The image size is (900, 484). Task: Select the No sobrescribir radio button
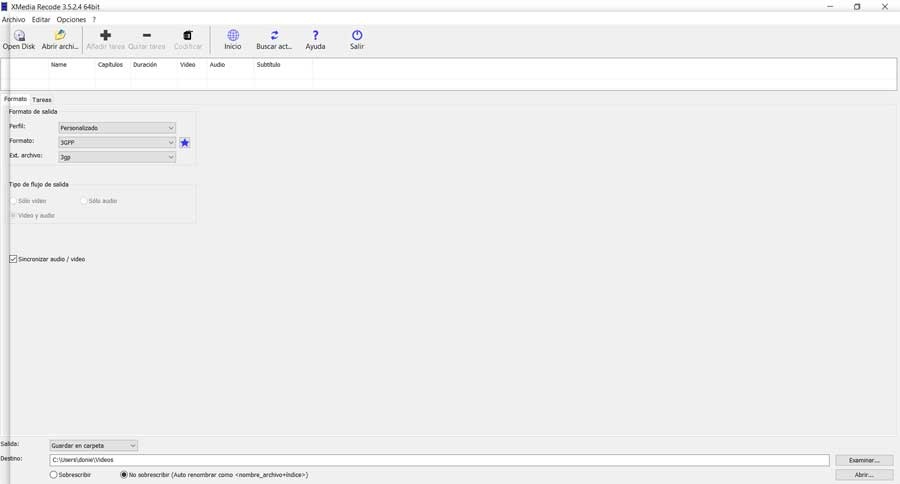[x=123, y=475]
